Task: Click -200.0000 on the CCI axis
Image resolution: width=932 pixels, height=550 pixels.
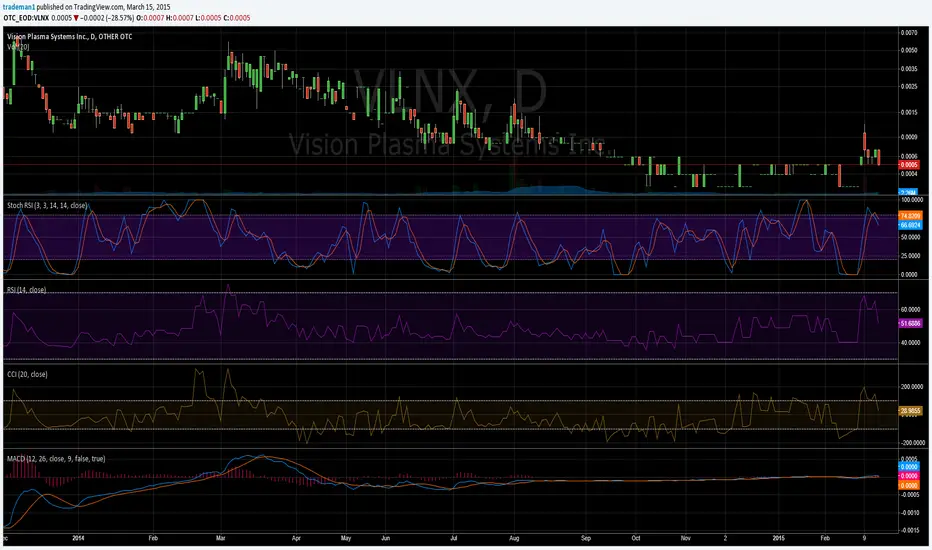Action: point(913,442)
